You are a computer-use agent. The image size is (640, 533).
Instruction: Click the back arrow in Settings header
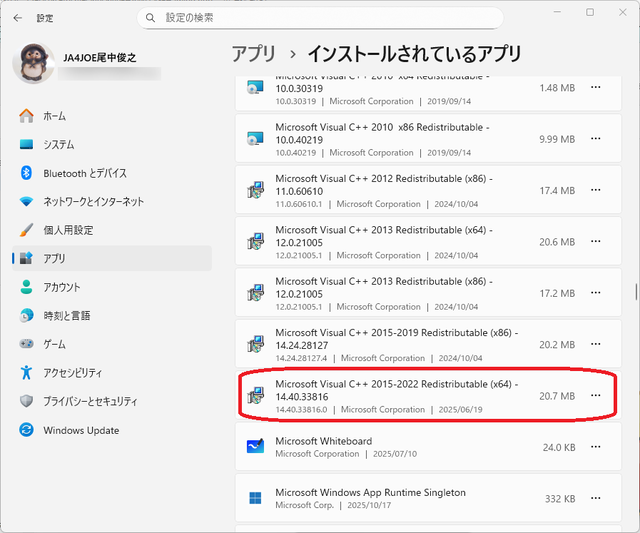pyautogui.click(x=18, y=18)
